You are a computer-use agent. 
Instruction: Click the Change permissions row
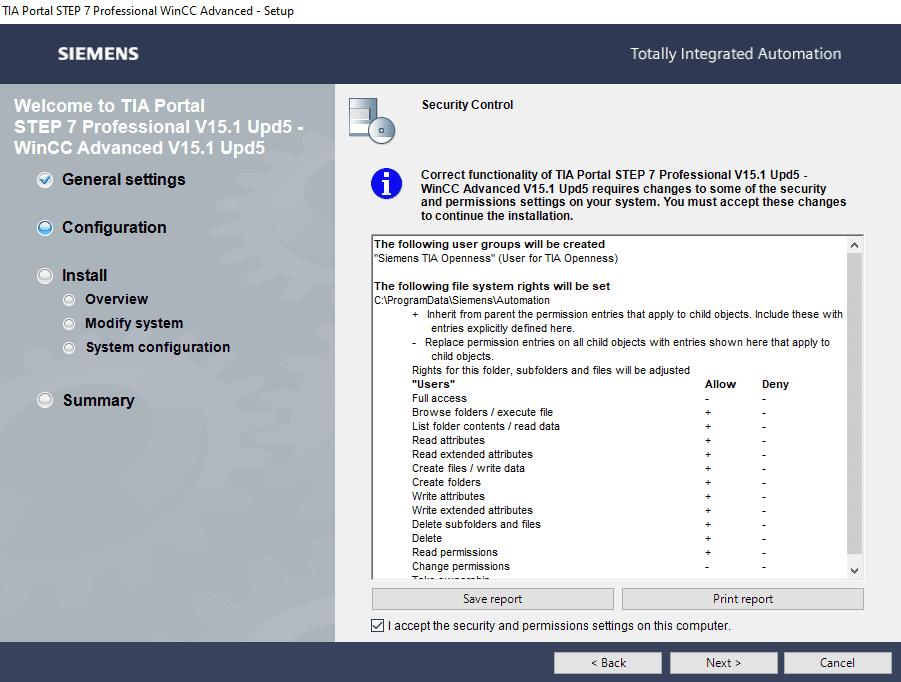pos(589,567)
